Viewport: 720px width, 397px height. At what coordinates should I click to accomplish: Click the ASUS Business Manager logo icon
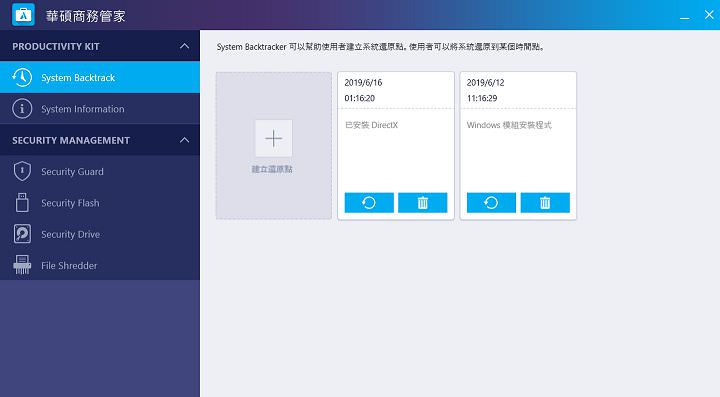(23, 15)
